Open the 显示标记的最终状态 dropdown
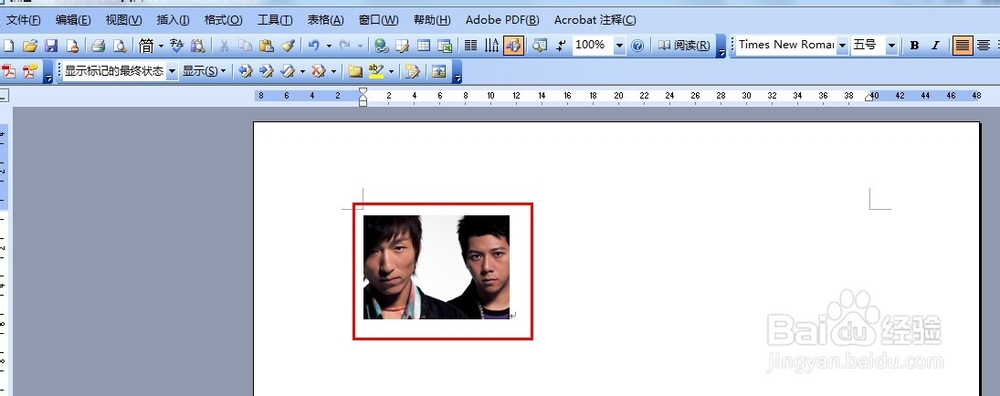Image resolution: width=1000 pixels, height=396 pixels. pyautogui.click(x=172, y=71)
